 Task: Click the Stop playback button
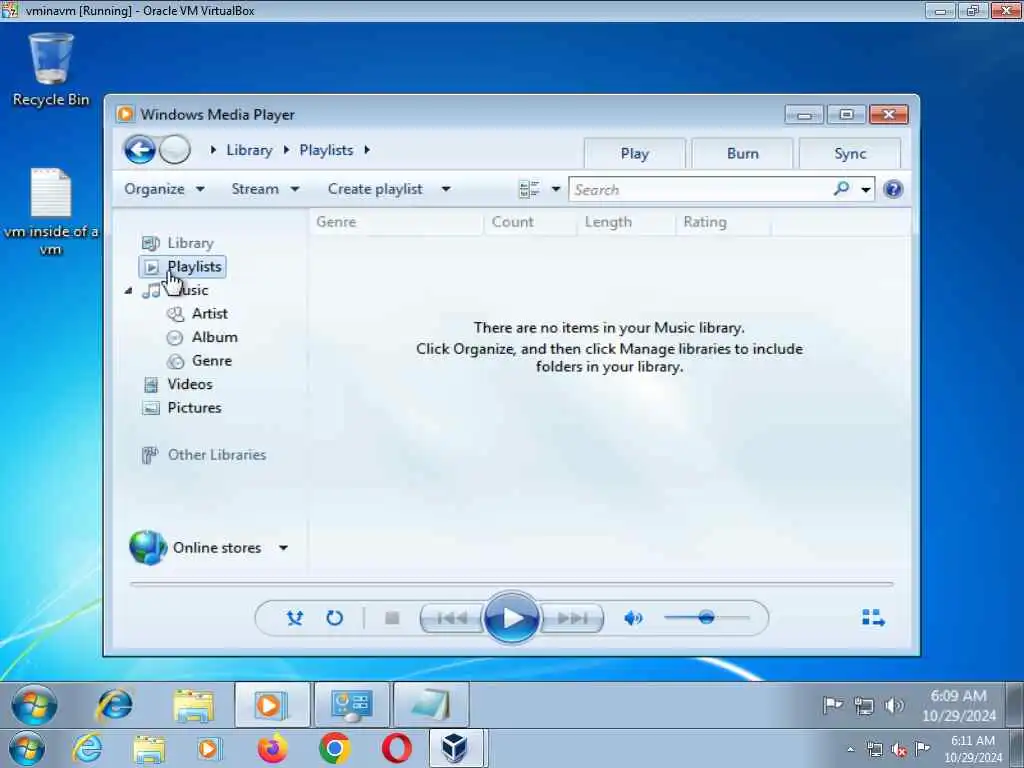pos(392,618)
